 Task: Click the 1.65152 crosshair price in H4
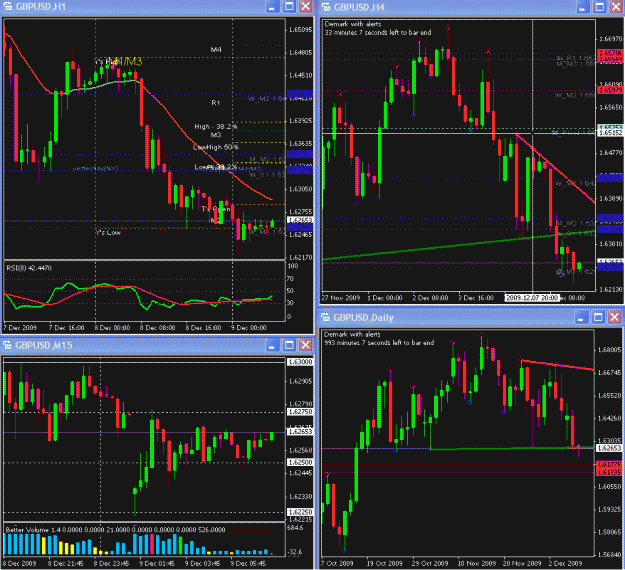610,133
